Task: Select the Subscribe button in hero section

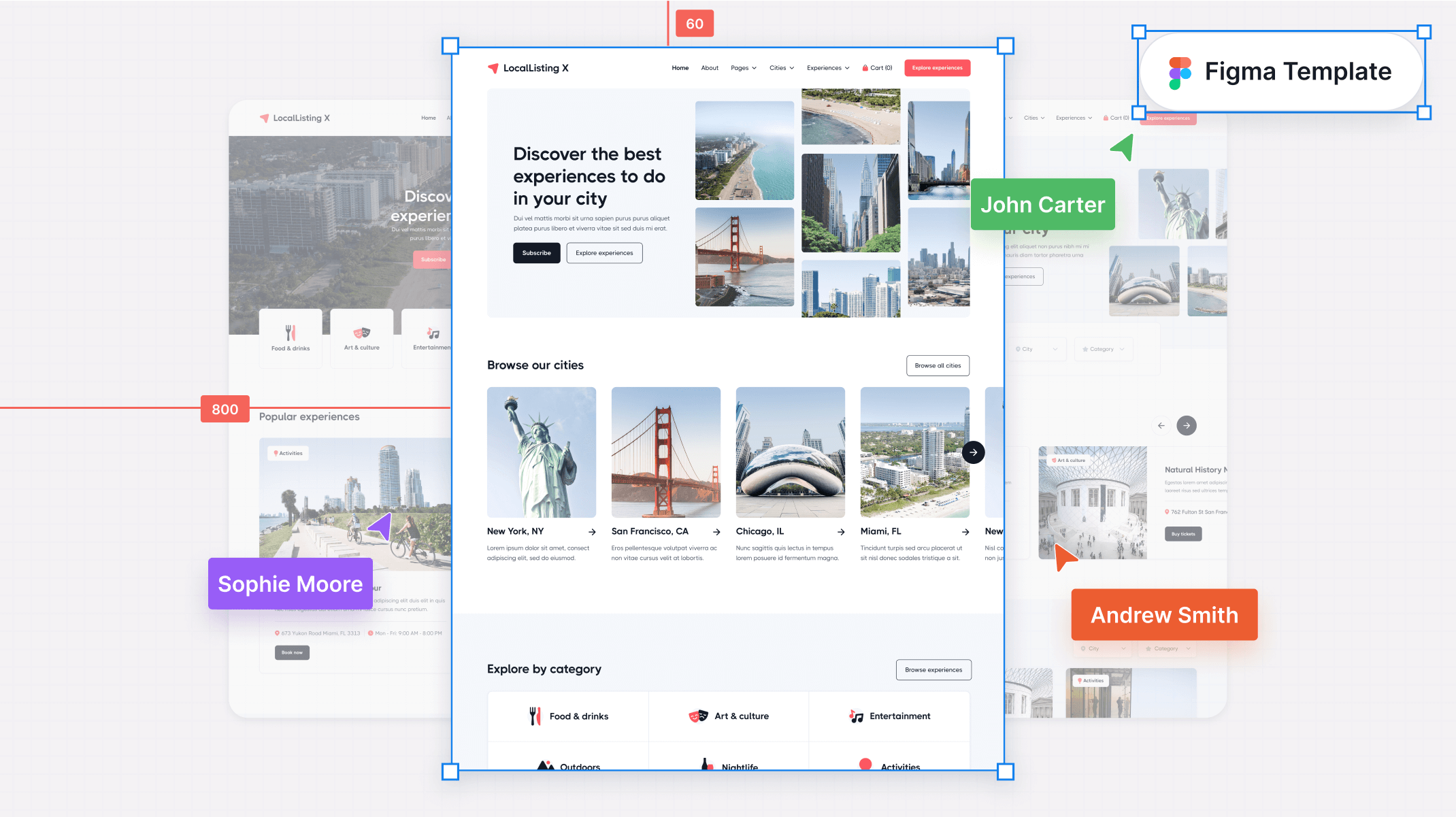Action: pos(536,253)
